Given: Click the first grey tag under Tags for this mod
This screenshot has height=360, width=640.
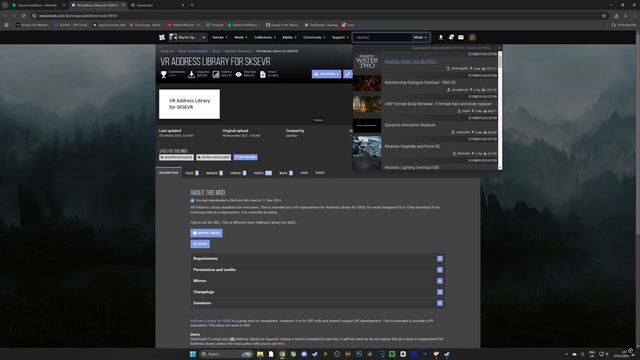Looking at the screenshot, I should point(176,157).
